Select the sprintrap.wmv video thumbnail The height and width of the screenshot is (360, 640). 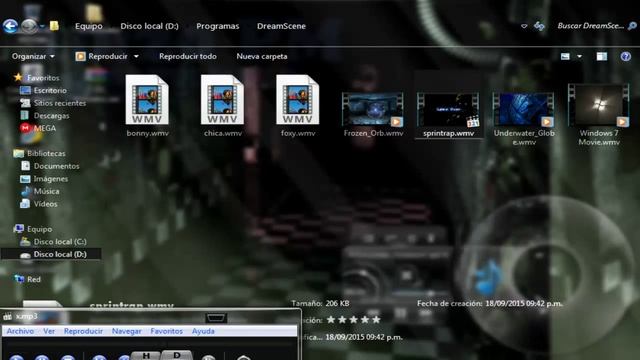pyautogui.click(x=448, y=109)
